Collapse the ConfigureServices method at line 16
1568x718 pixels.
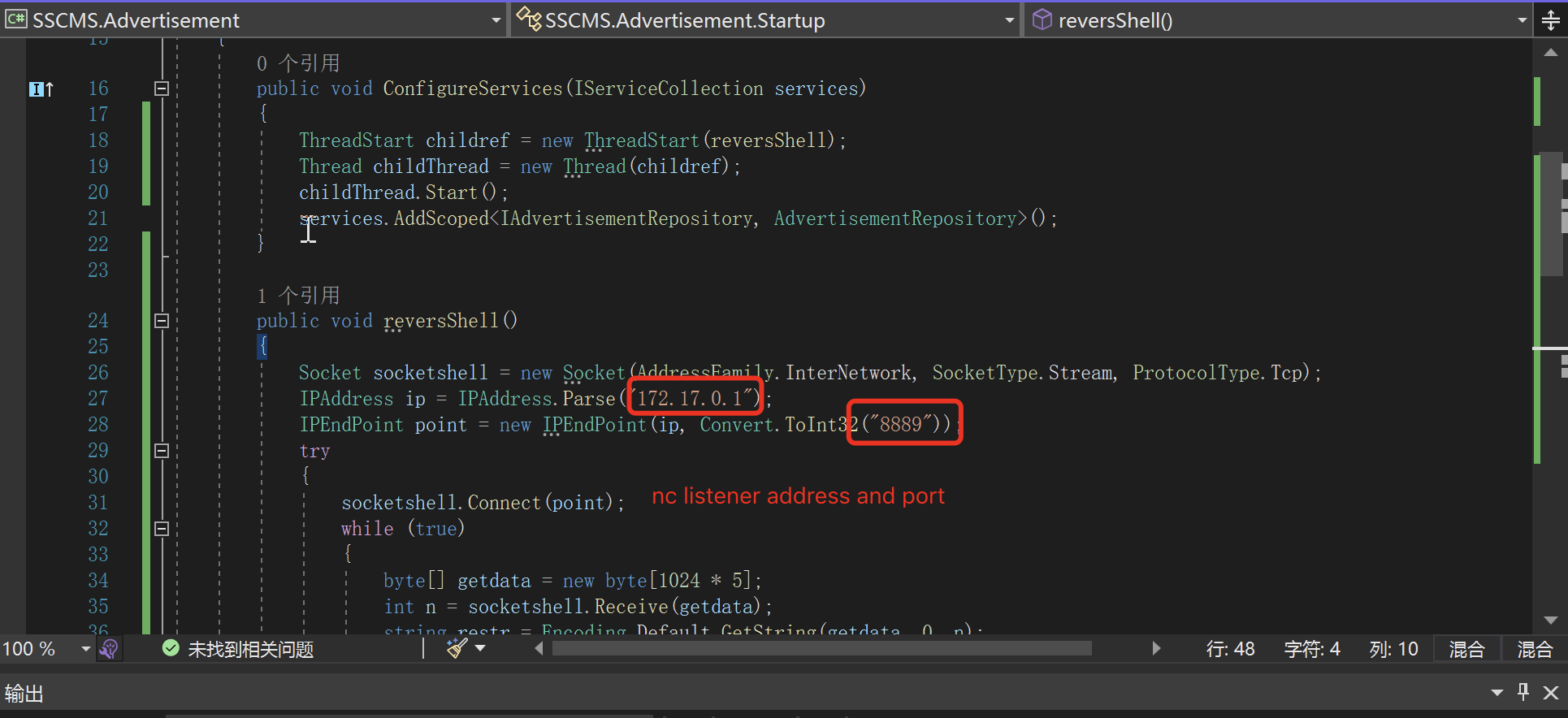click(162, 89)
